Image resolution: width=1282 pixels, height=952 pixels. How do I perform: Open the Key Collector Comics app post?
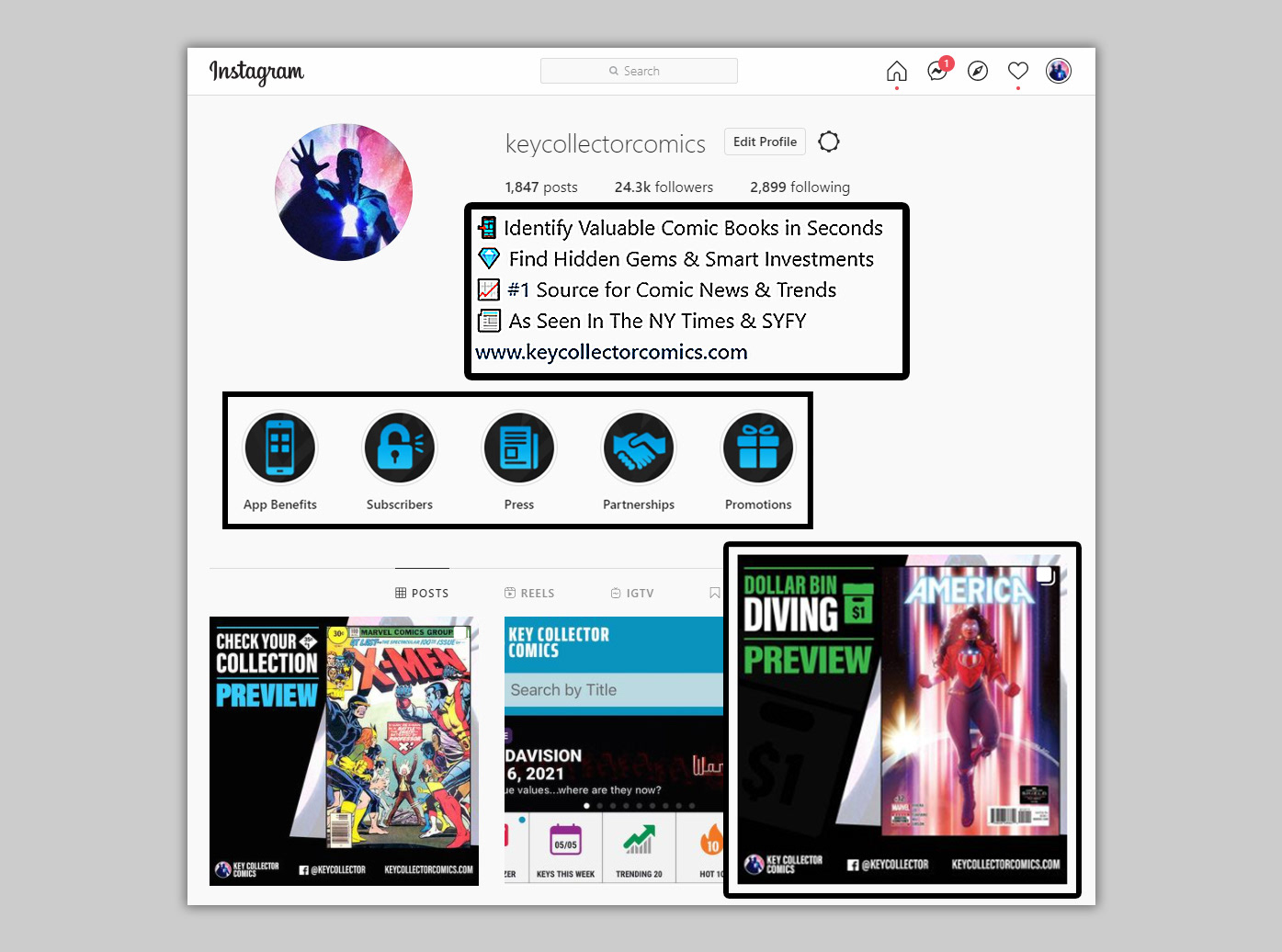614,751
